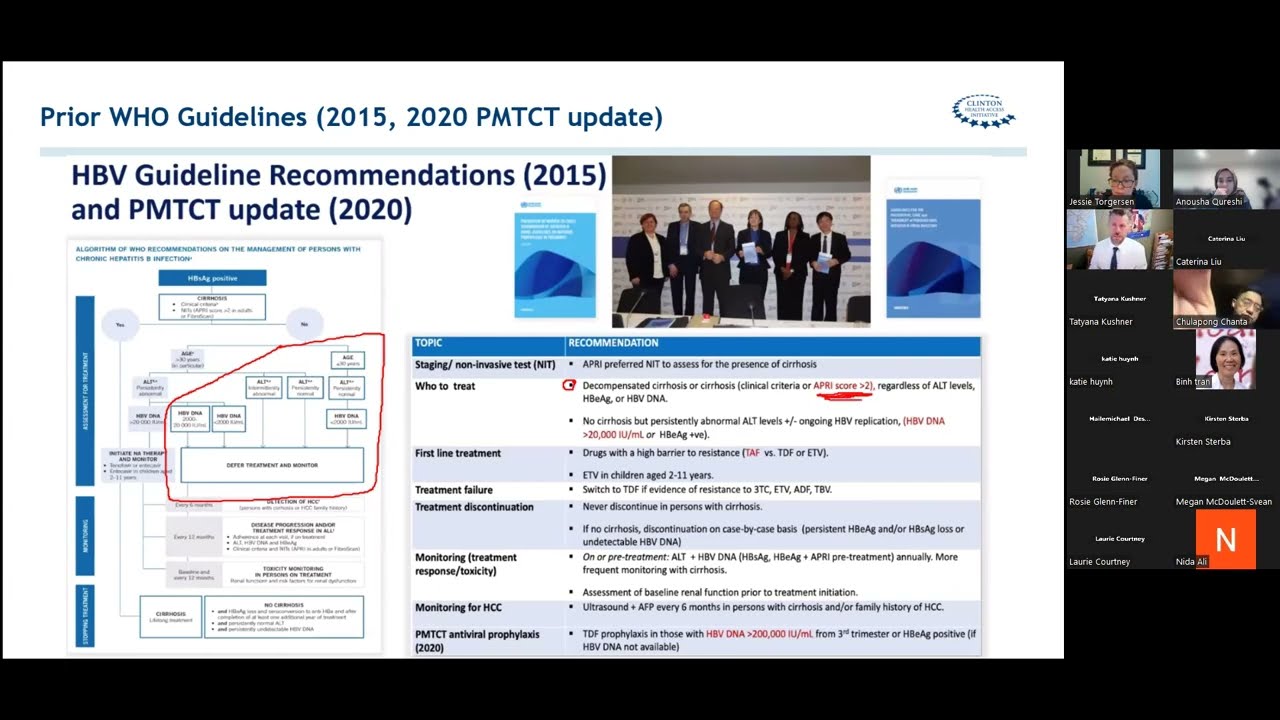Click the 'CIRRHOSIS' flowchart box

(x=212, y=306)
